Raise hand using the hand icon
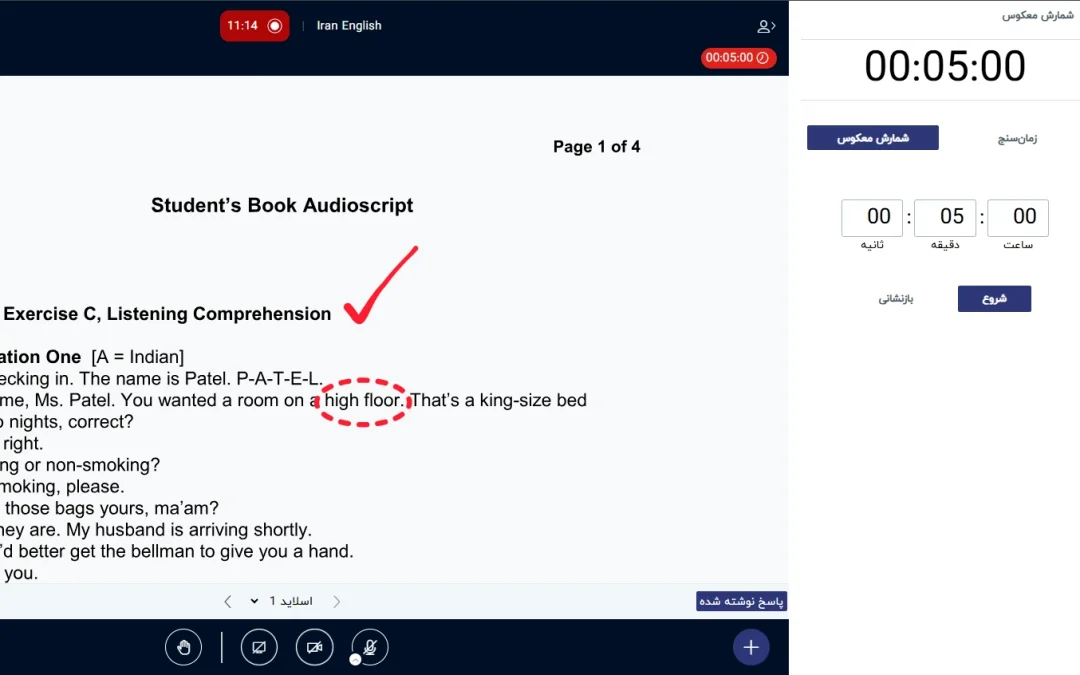Image resolution: width=1080 pixels, height=675 pixels. [183, 647]
